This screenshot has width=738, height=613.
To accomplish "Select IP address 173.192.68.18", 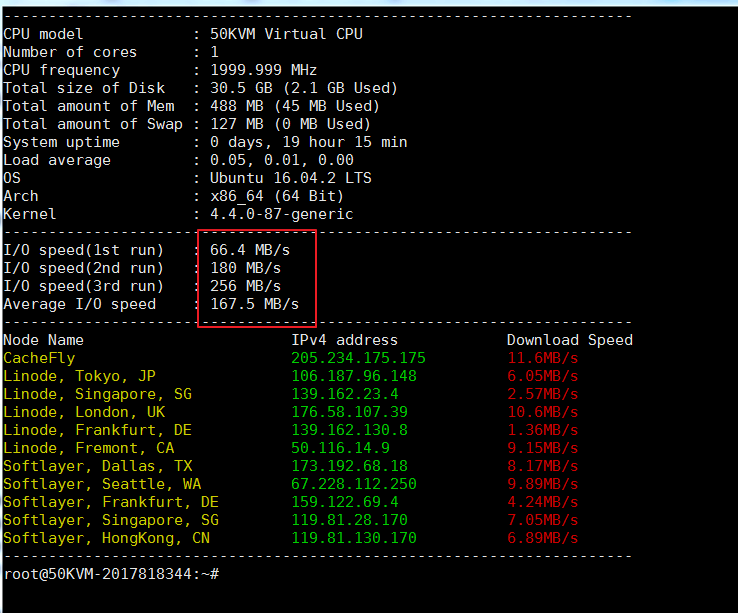I will point(349,466).
